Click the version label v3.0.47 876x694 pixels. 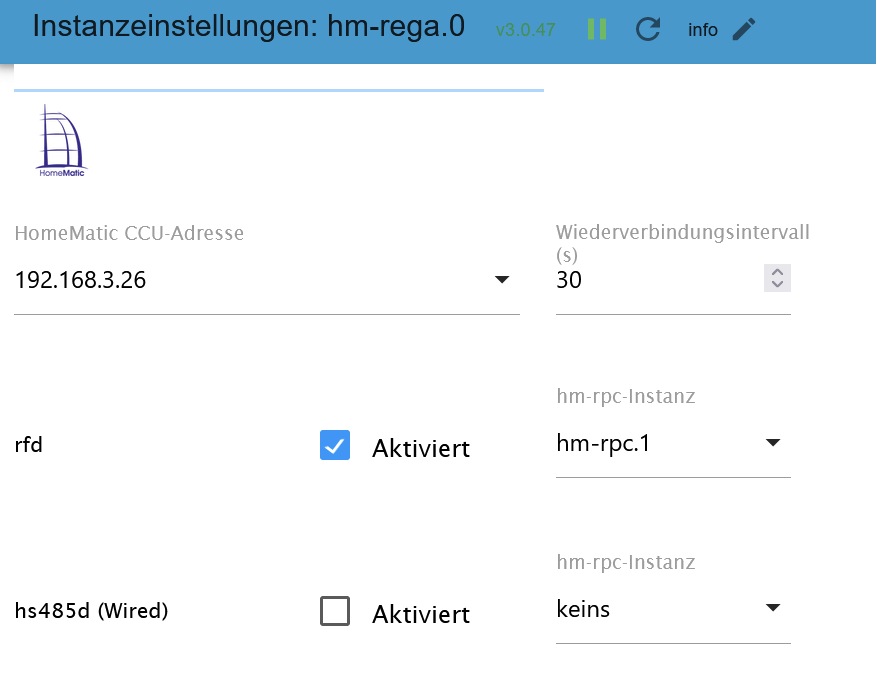pyautogui.click(x=526, y=30)
